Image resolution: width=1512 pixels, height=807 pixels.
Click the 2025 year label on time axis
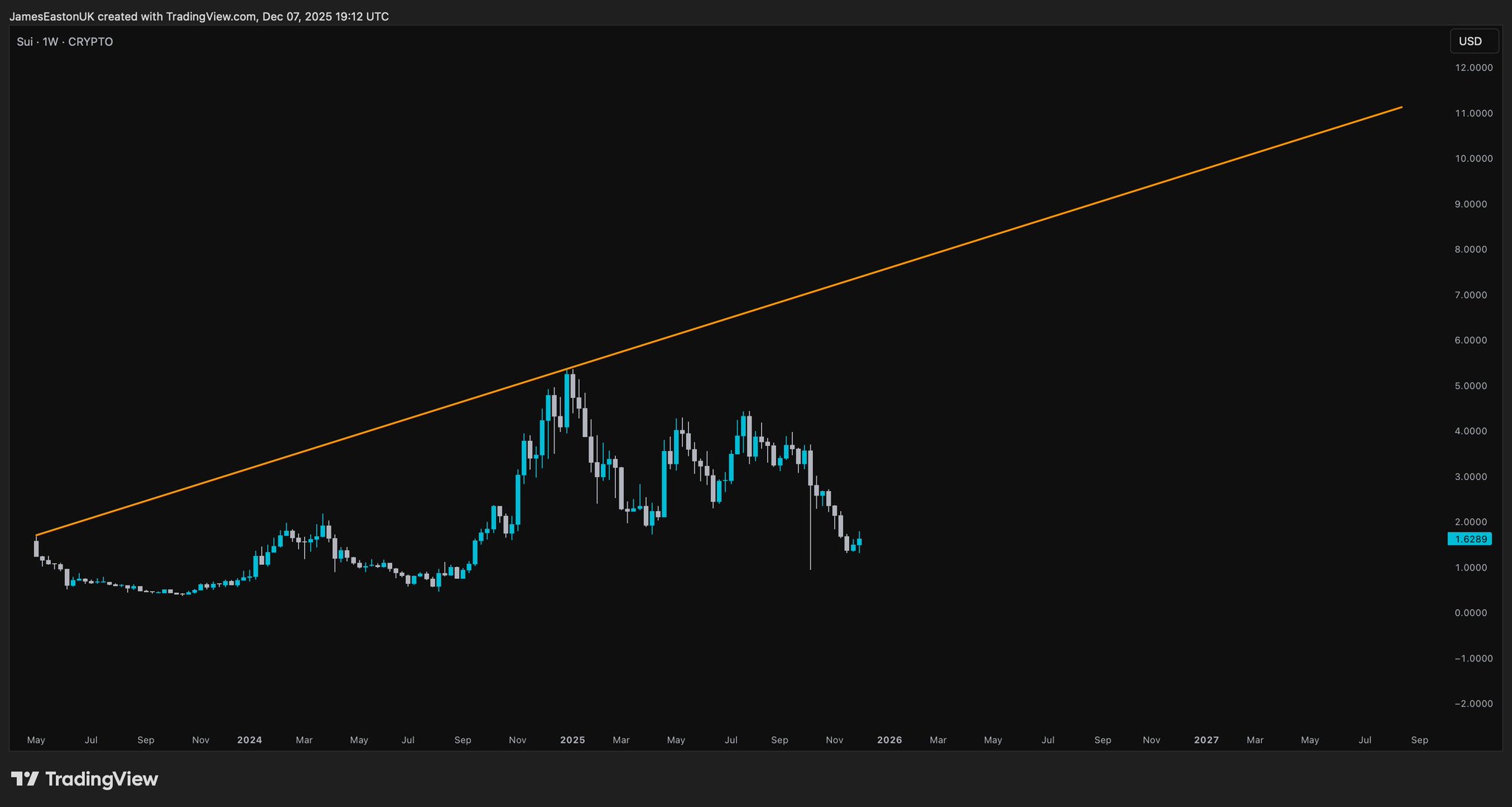(572, 740)
